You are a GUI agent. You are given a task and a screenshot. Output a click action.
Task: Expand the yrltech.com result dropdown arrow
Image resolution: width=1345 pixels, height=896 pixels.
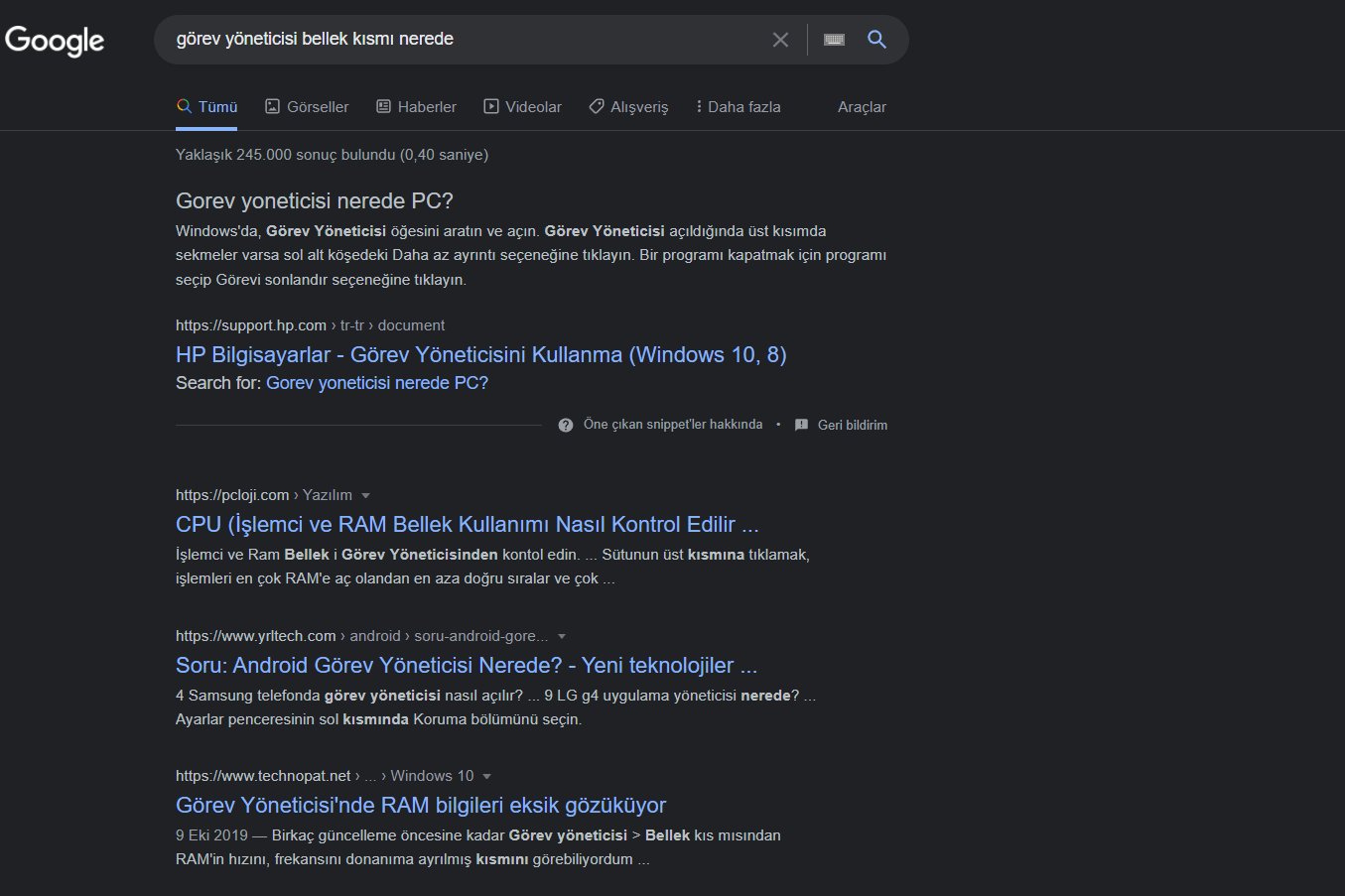(x=562, y=636)
